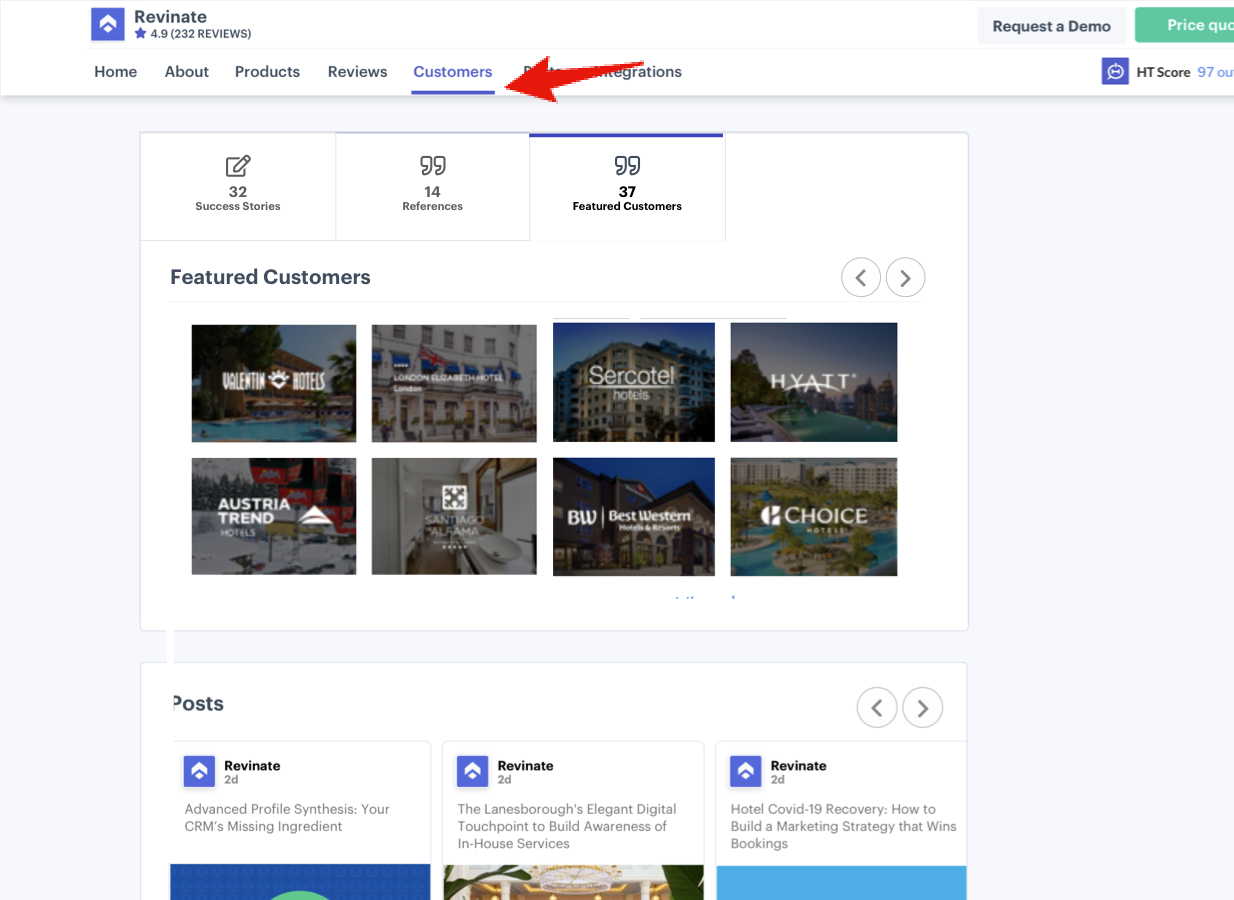Image resolution: width=1234 pixels, height=900 pixels.
Task: Open Santiago de Alfama thumbnail
Action: pyautogui.click(x=454, y=516)
